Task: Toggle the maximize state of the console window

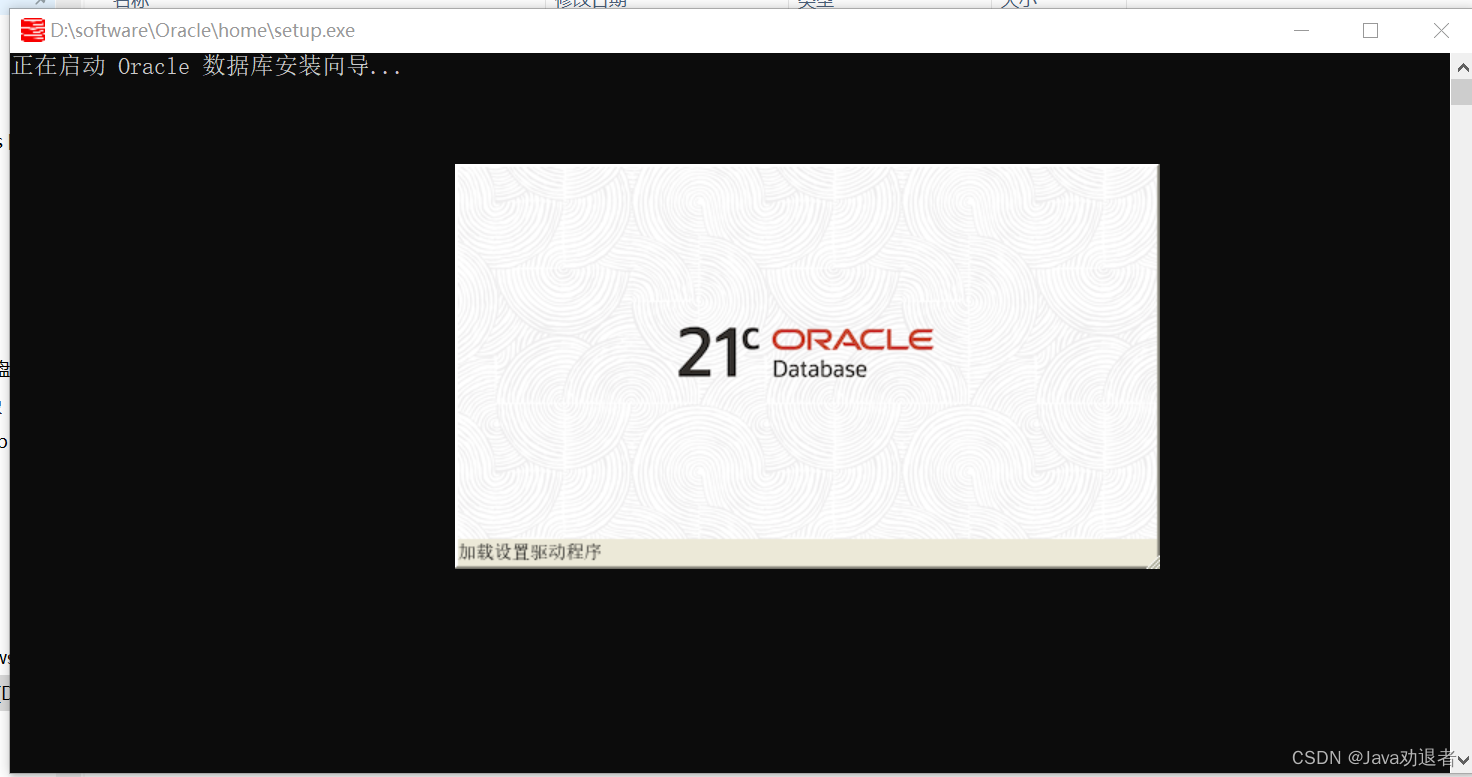Action: 1370,30
